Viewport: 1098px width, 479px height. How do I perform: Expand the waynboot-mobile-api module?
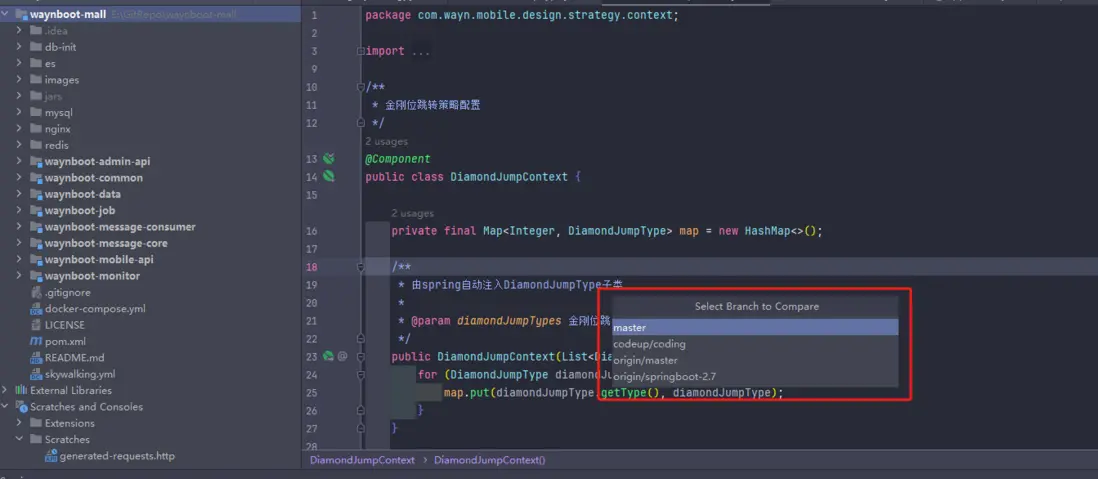(x=20, y=259)
